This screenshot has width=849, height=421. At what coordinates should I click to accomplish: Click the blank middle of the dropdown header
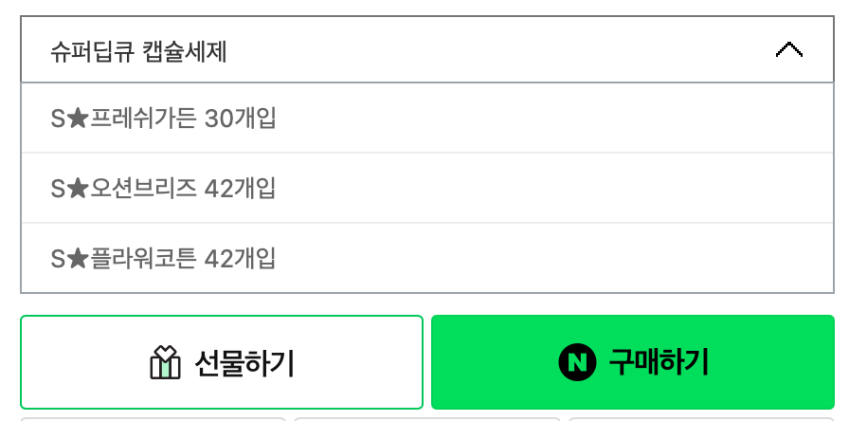tap(480, 50)
